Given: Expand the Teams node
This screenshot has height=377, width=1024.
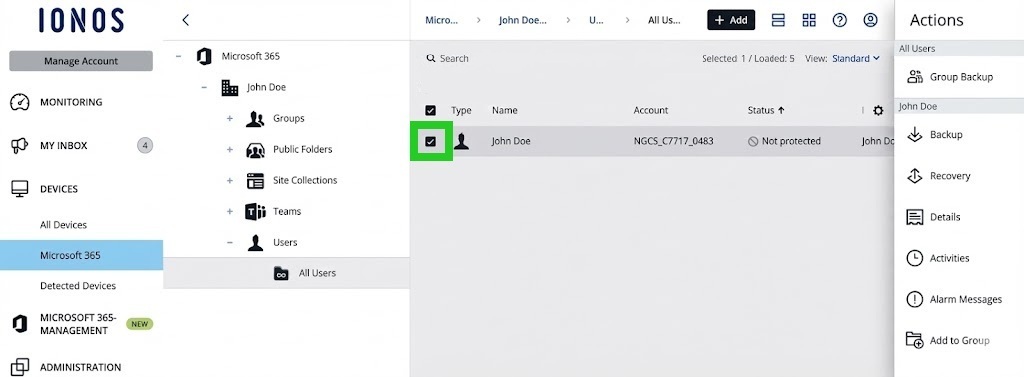Looking at the screenshot, I should 229,212.
